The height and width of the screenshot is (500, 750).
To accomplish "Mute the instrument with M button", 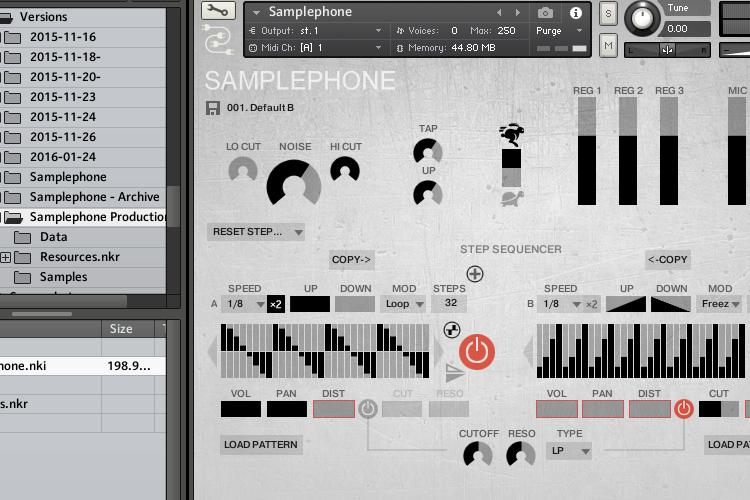I will [x=608, y=46].
